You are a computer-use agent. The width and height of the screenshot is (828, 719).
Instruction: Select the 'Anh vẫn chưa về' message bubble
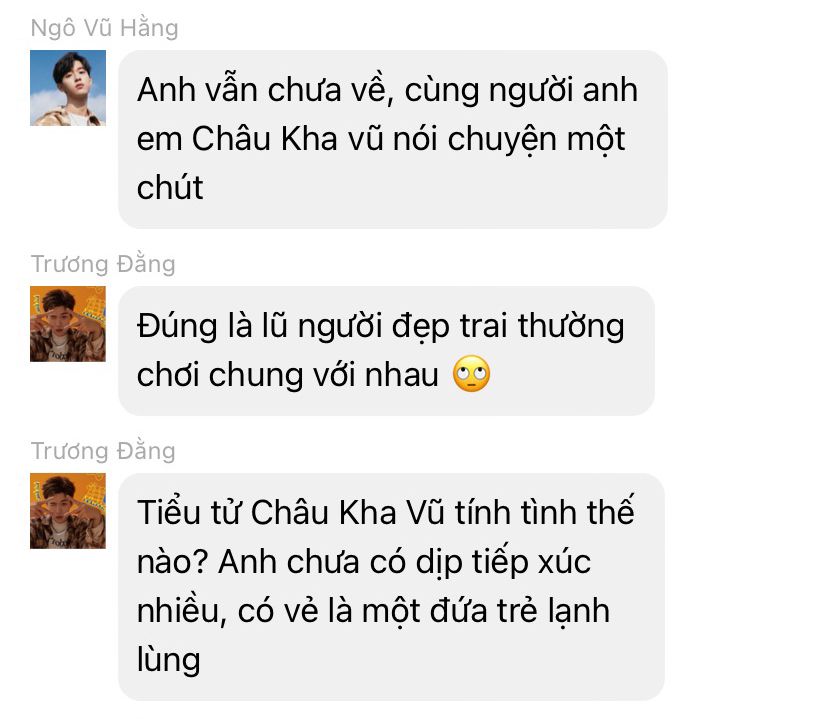click(392, 139)
